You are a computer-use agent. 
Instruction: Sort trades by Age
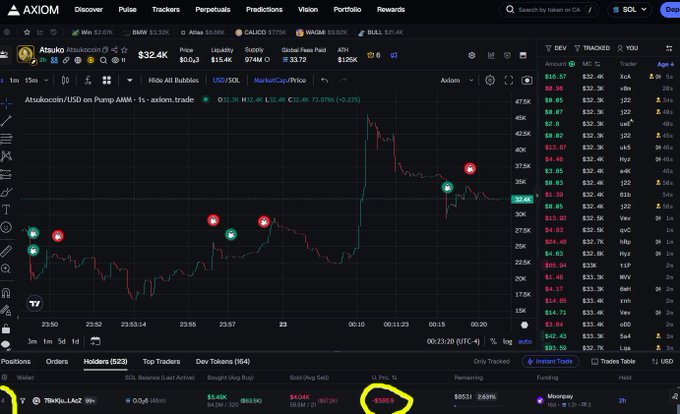pos(665,64)
